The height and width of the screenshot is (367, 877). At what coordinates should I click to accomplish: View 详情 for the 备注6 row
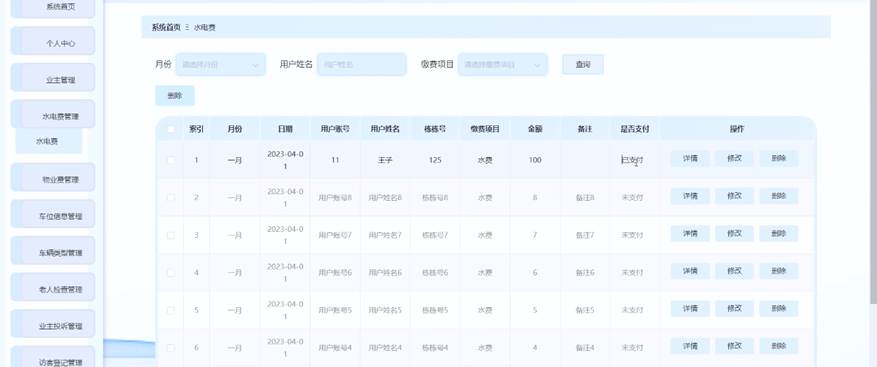(690, 271)
